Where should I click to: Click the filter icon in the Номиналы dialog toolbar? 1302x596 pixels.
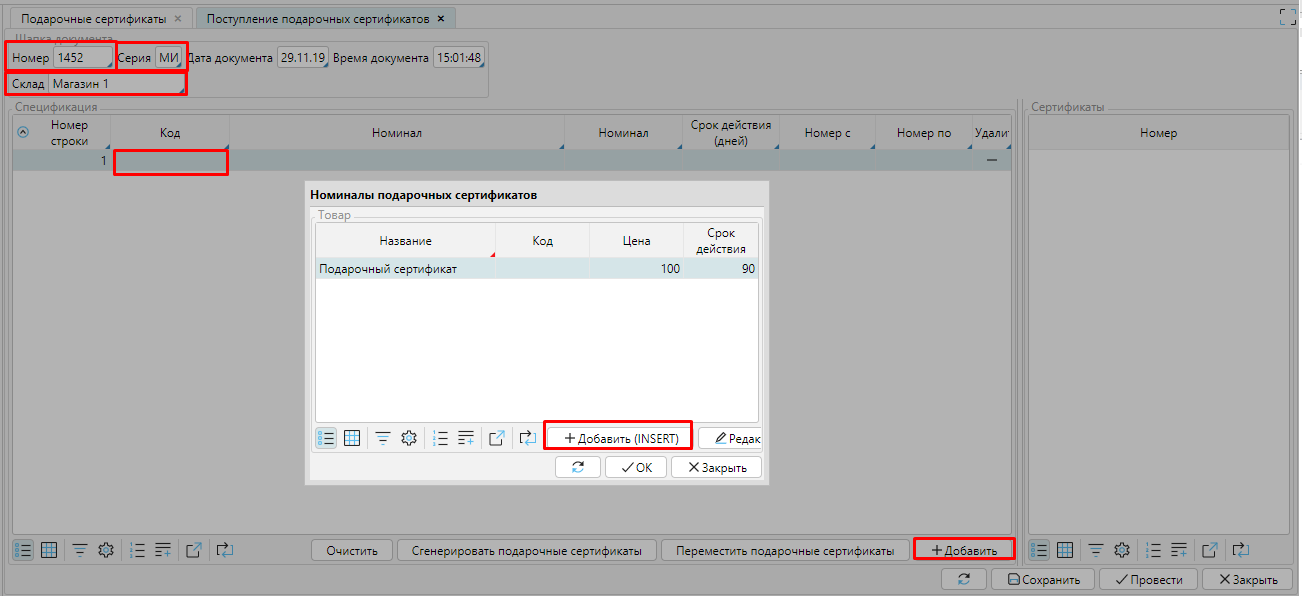coord(383,438)
